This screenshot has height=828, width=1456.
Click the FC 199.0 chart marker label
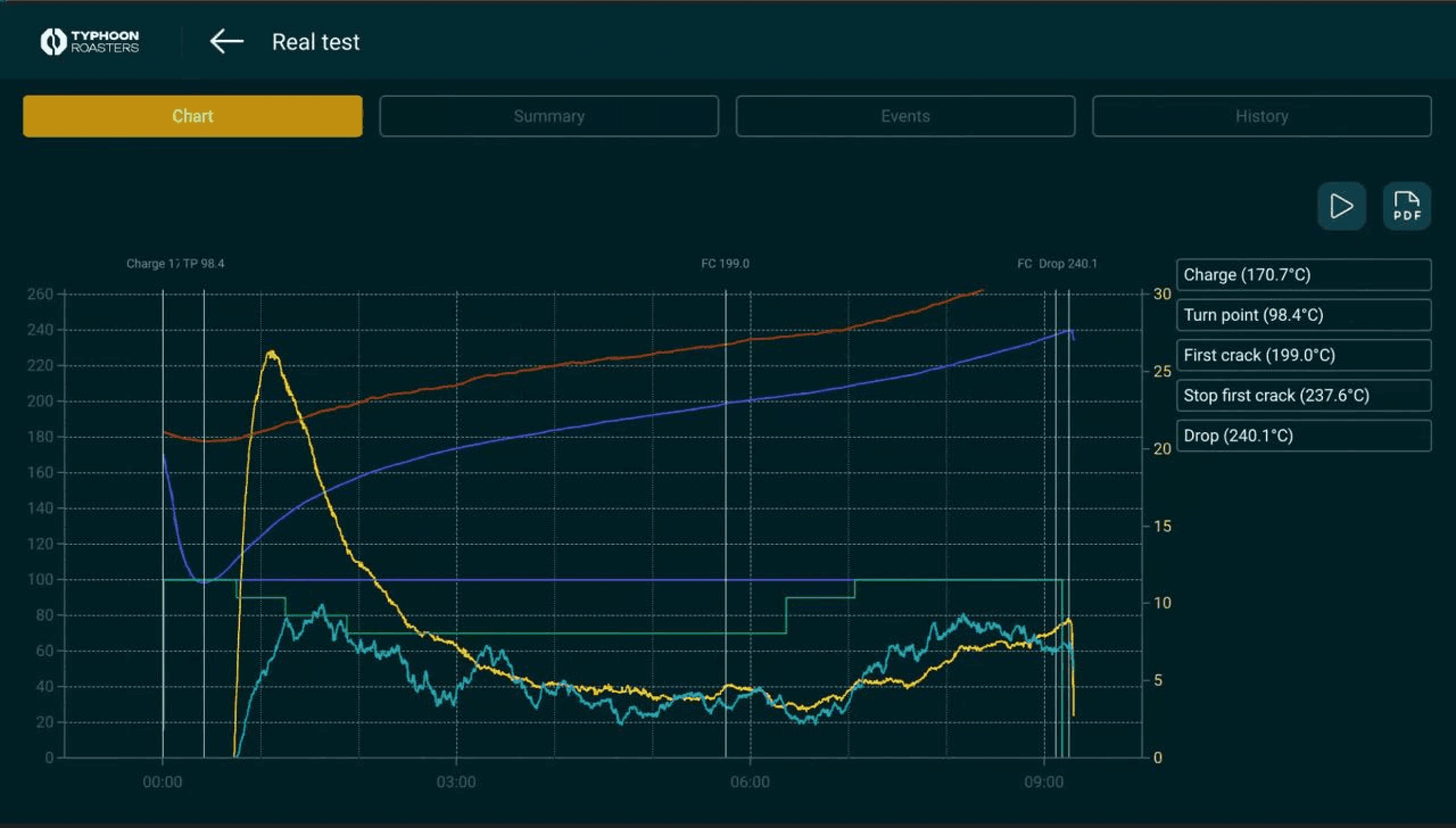coord(725,264)
